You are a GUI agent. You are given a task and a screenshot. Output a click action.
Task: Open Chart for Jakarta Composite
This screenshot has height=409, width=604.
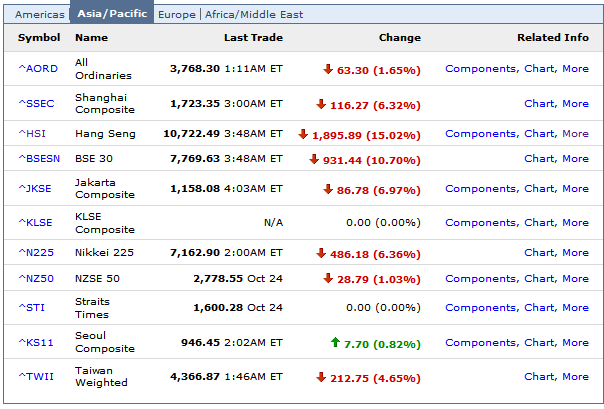click(x=539, y=189)
